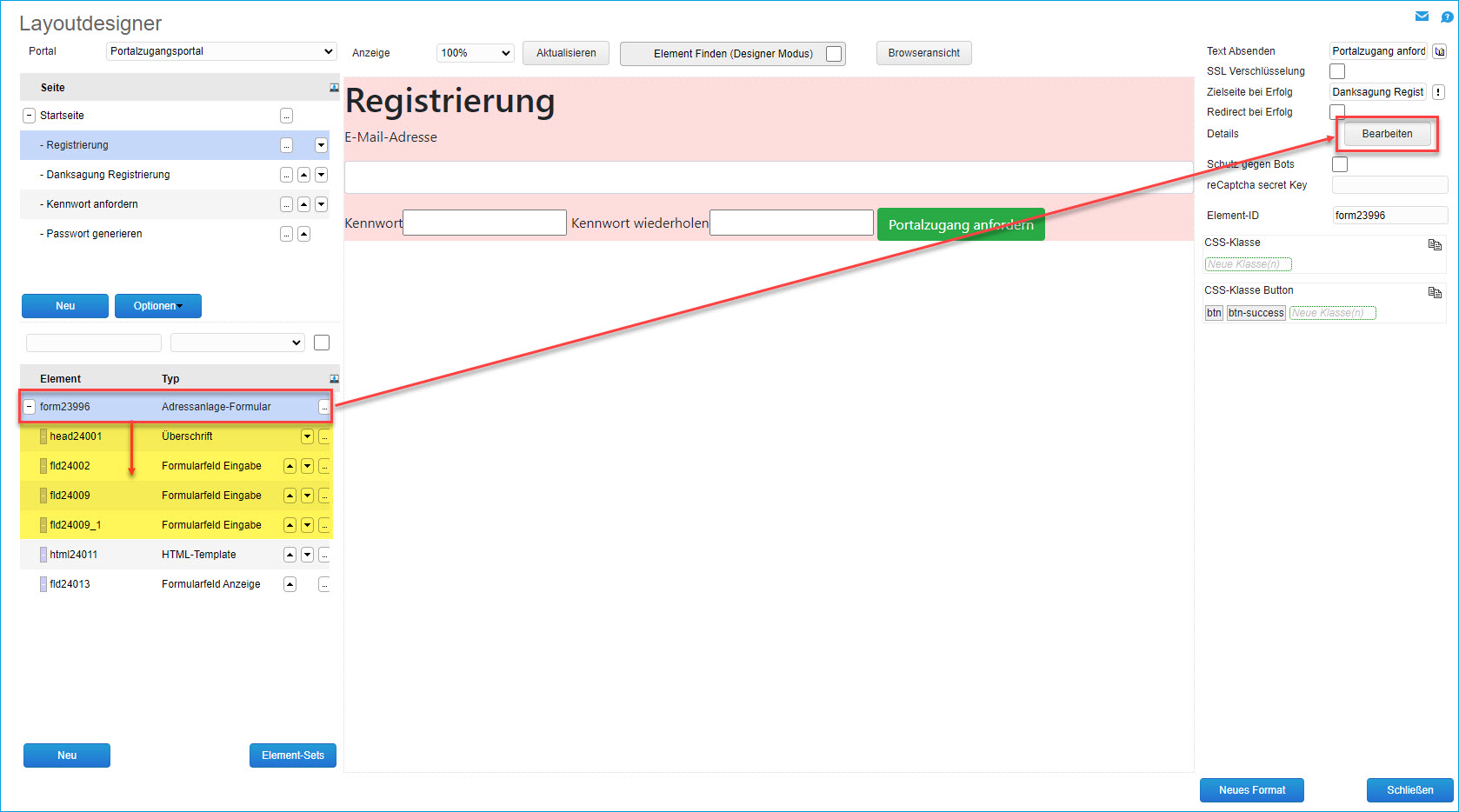Select the head24001 Überschrift element
The image size is (1459, 812).
click(x=176, y=436)
